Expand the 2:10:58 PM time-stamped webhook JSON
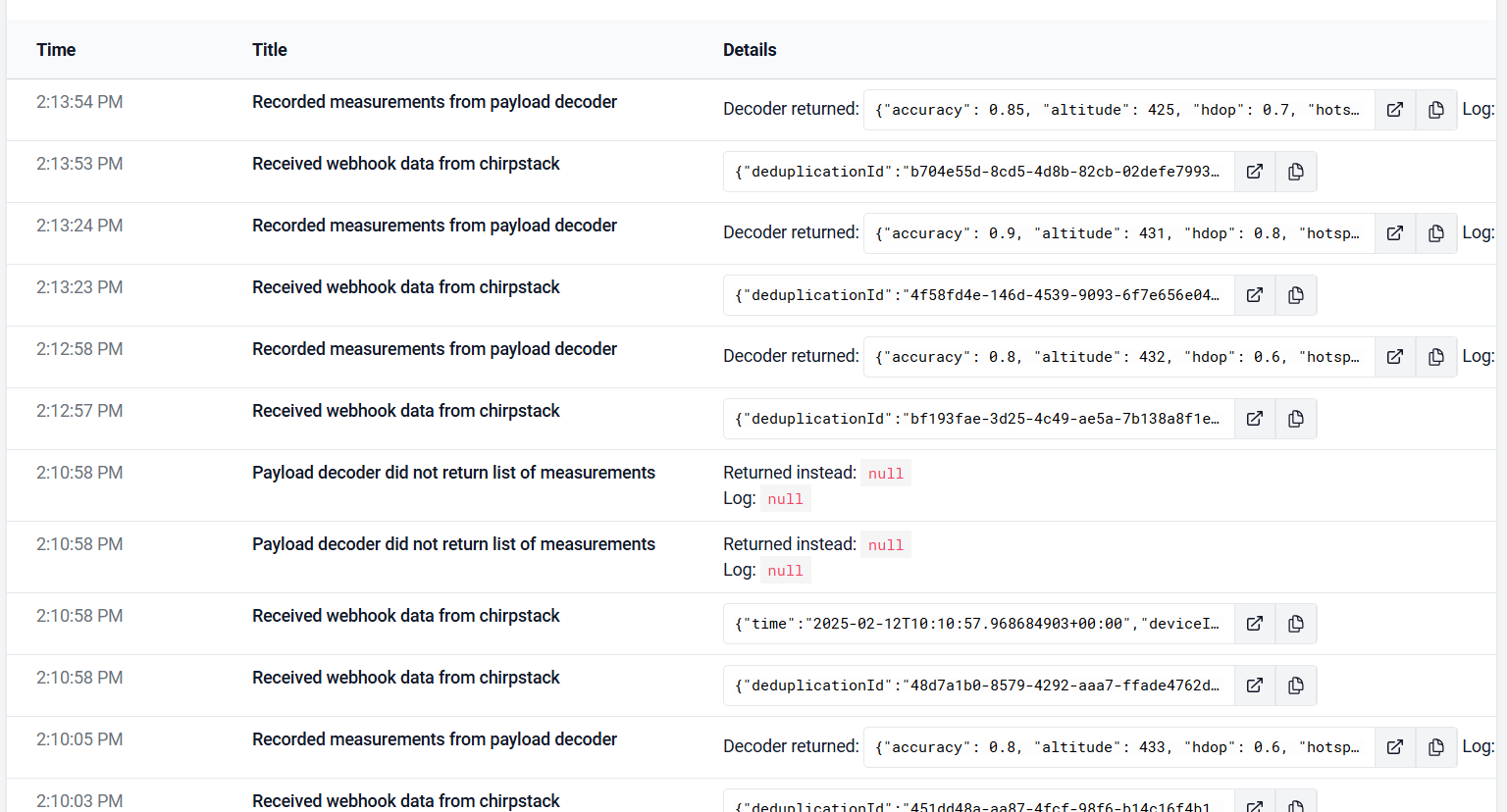The width and height of the screenshot is (1507, 812). click(x=1254, y=624)
